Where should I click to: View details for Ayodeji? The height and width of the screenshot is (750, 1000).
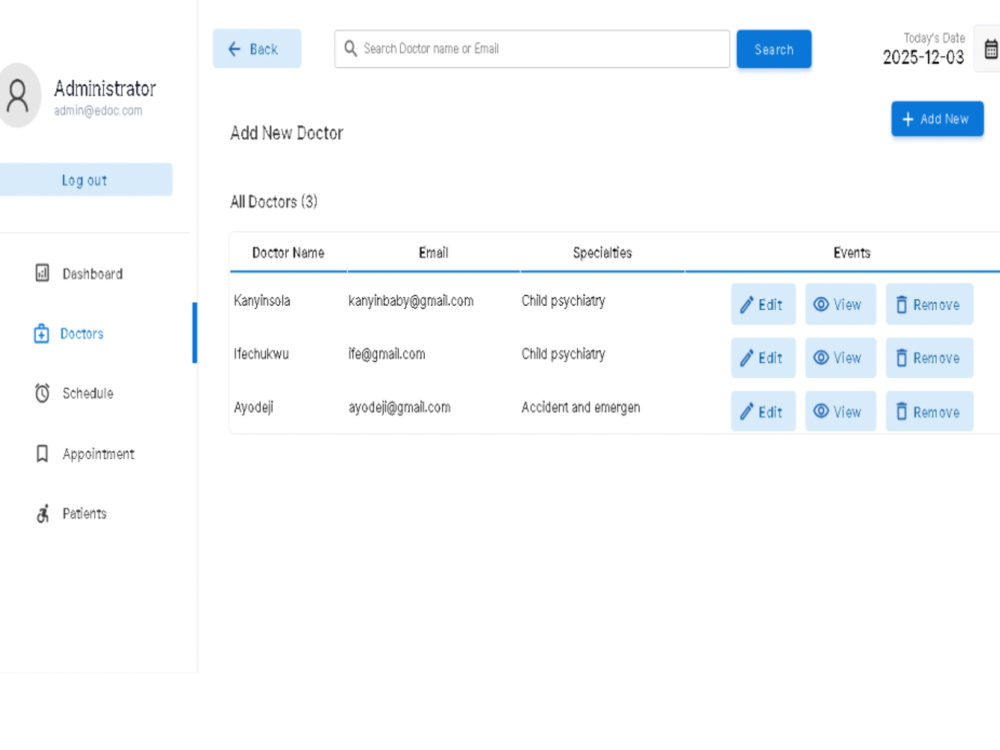(840, 411)
